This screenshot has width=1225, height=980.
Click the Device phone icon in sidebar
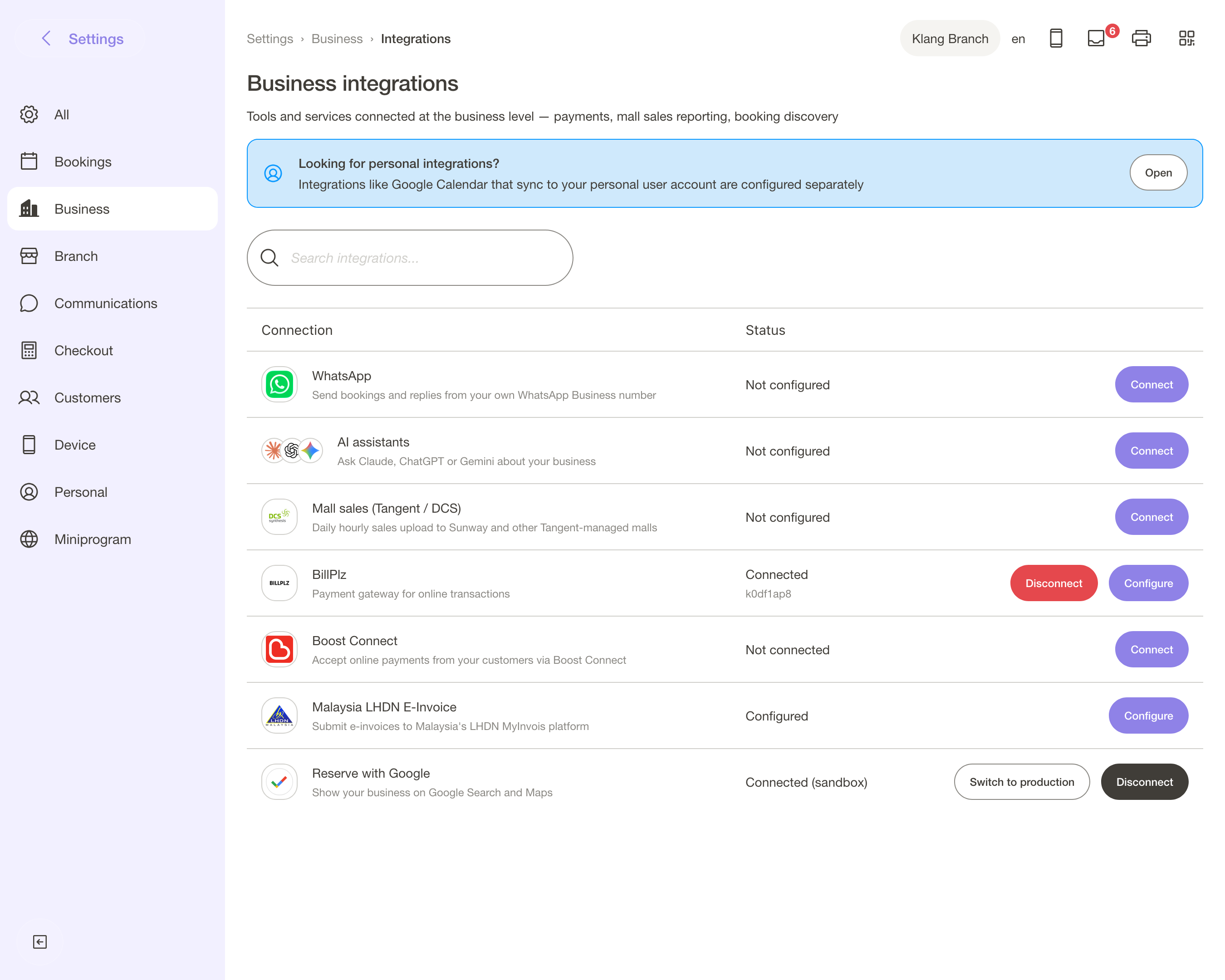click(29, 445)
